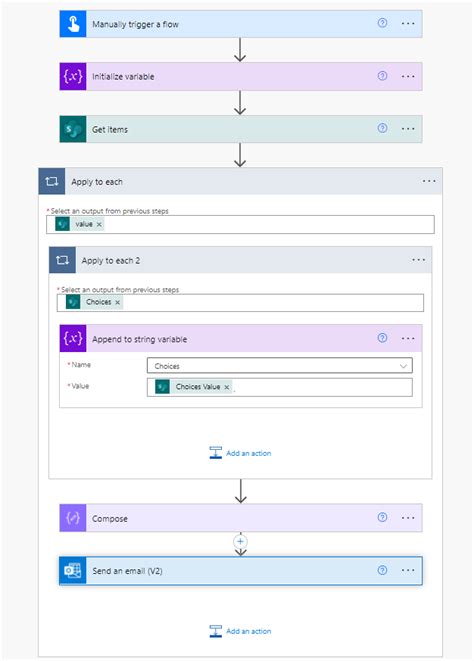Click the Manually trigger a flow hand icon
Viewport: 474px width, 661px height.
tap(73, 24)
